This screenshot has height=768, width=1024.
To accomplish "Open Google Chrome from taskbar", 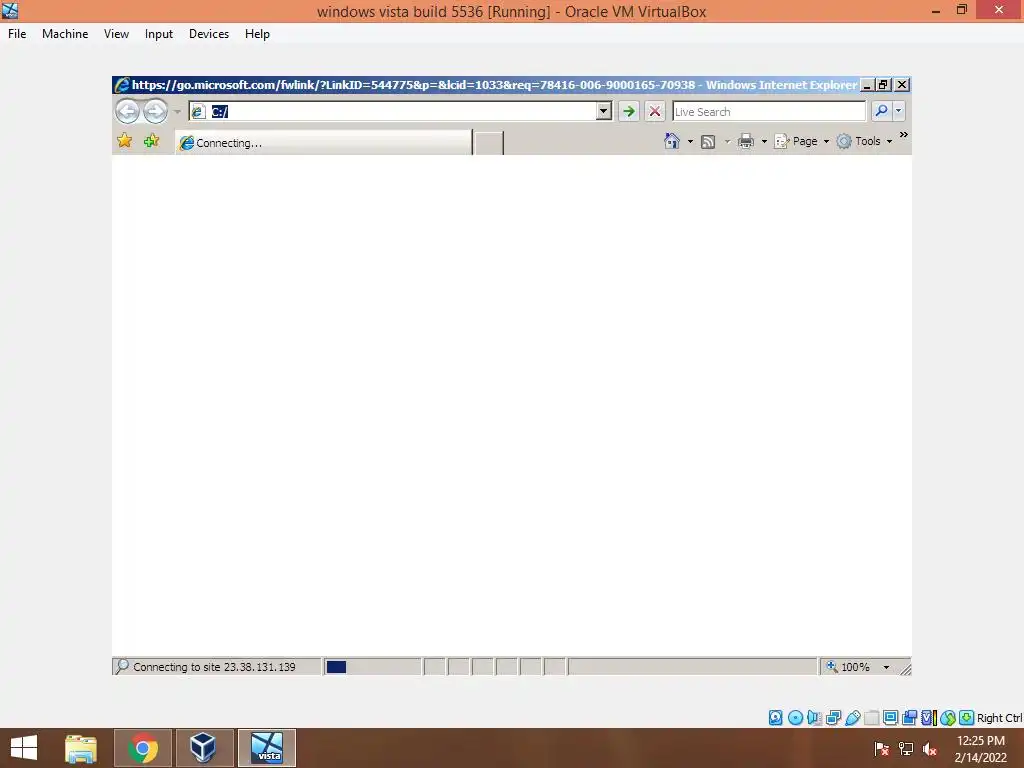I will [x=143, y=748].
